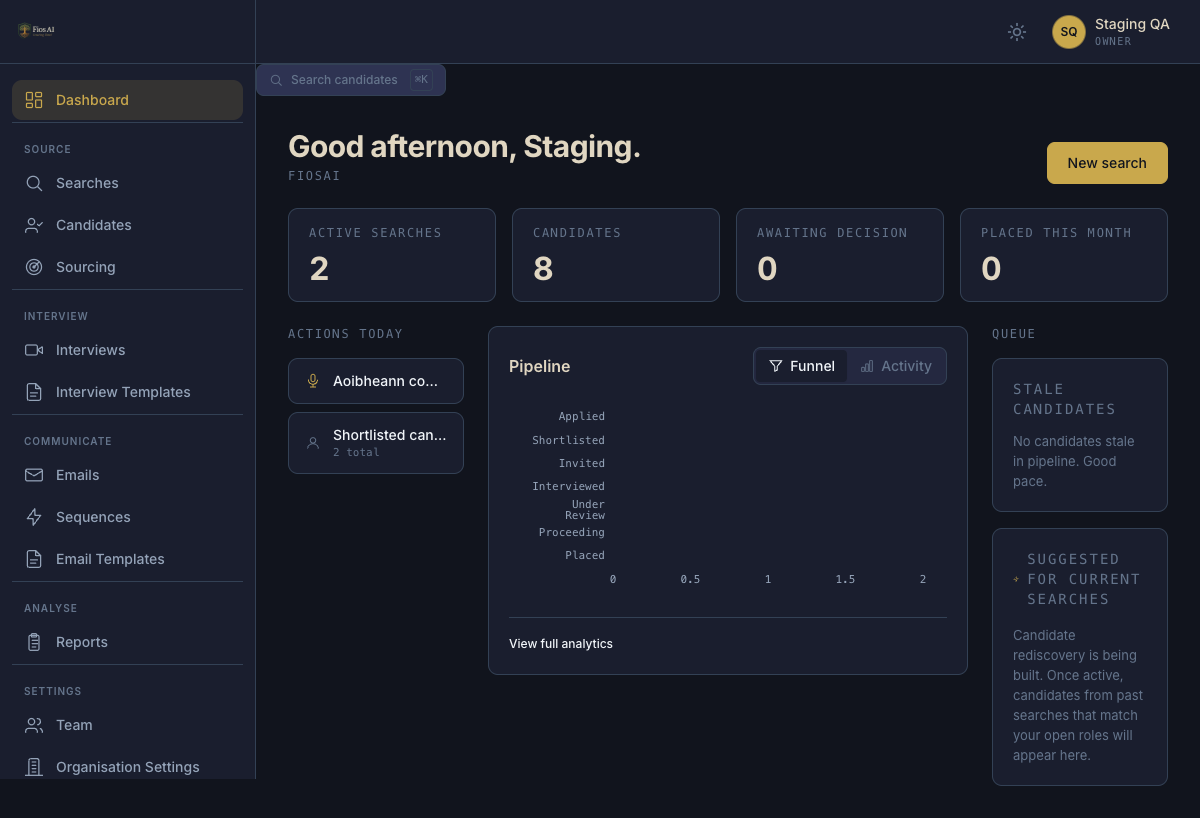This screenshot has width=1200, height=818.
Task: Click the Sequences lightning bolt icon
Action: pos(34,517)
